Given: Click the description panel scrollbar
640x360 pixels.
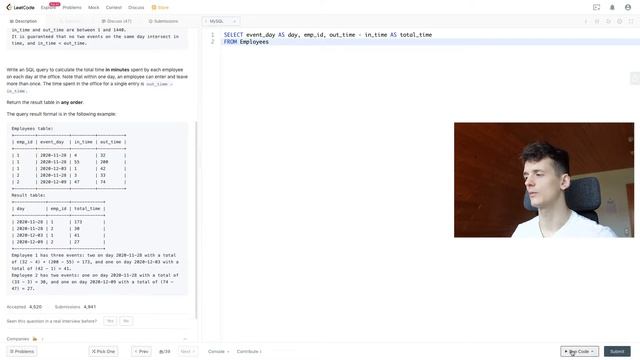Looking at the screenshot, I should pos(197,220).
